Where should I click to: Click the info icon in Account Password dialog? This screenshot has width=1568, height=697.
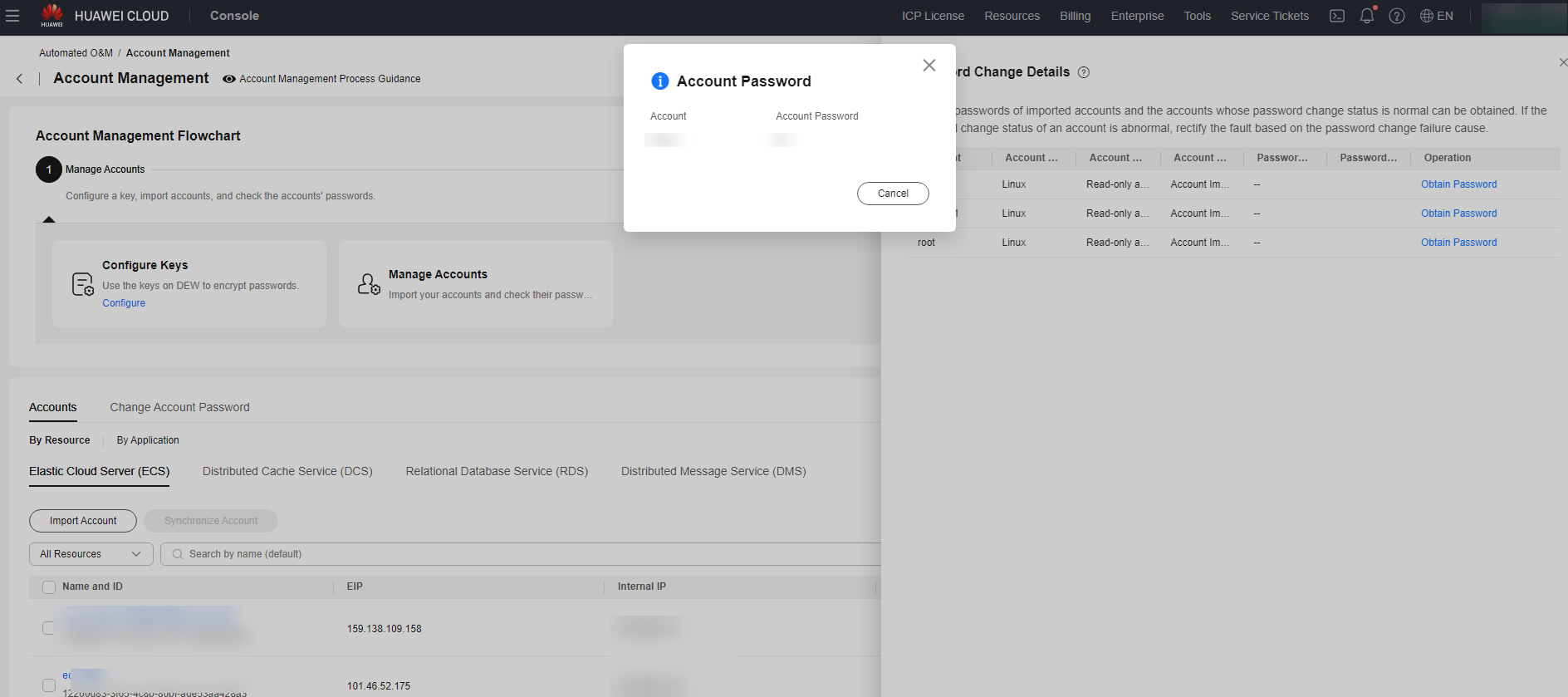660,81
